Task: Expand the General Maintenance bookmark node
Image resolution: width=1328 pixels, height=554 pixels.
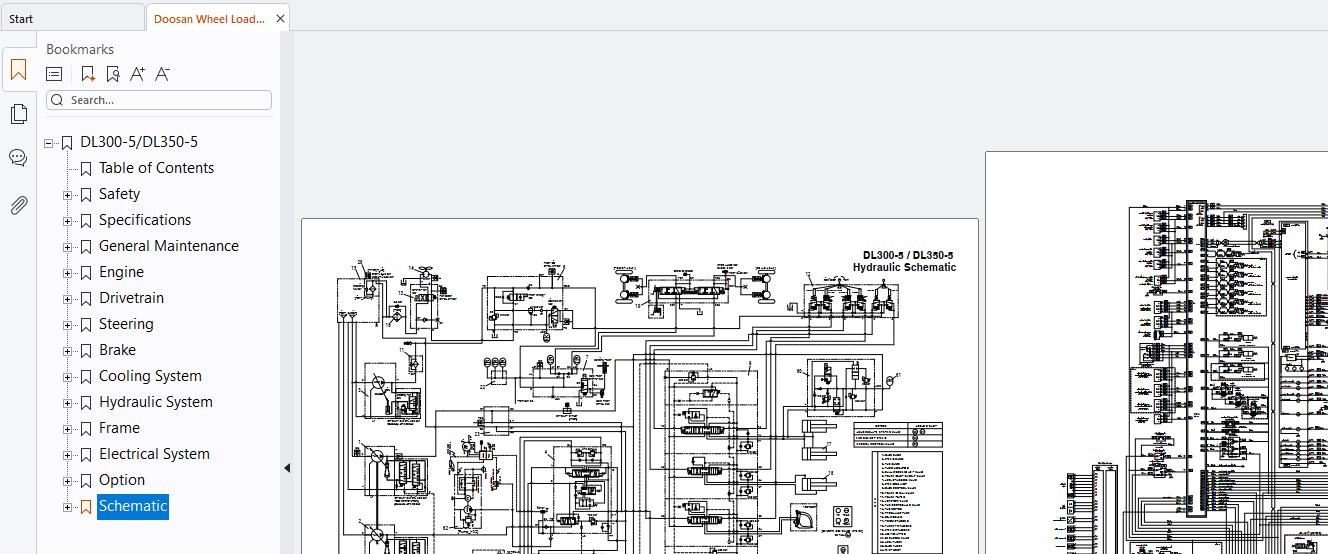Action: click(67, 247)
